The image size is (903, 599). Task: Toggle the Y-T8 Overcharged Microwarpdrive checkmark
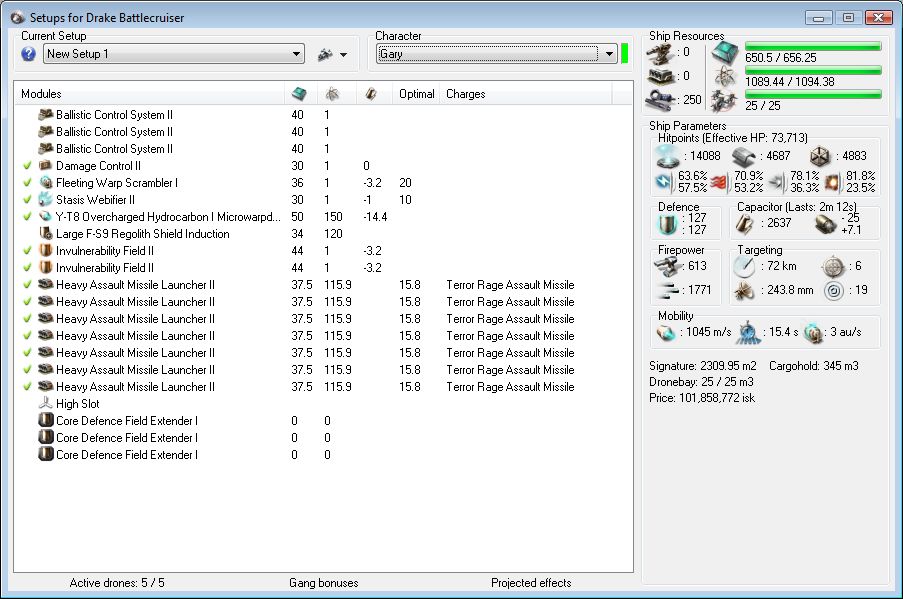[27, 217]
